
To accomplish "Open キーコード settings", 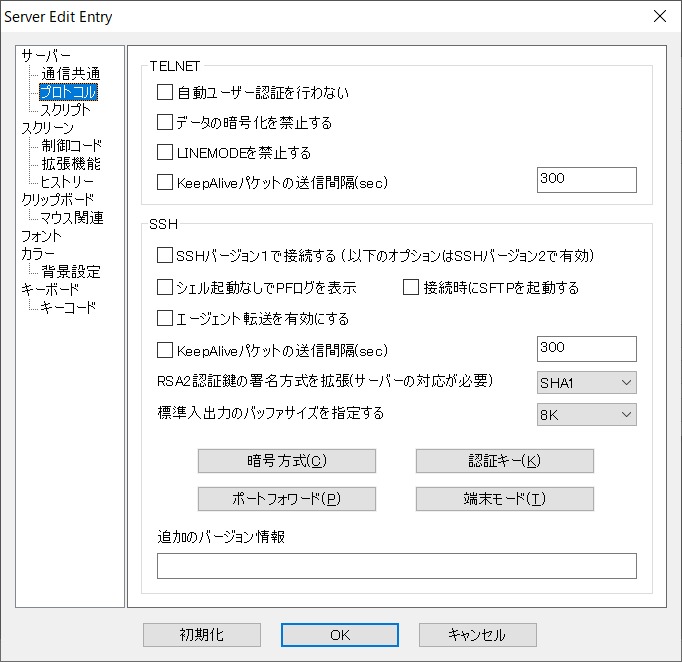I will pos(68,308).
